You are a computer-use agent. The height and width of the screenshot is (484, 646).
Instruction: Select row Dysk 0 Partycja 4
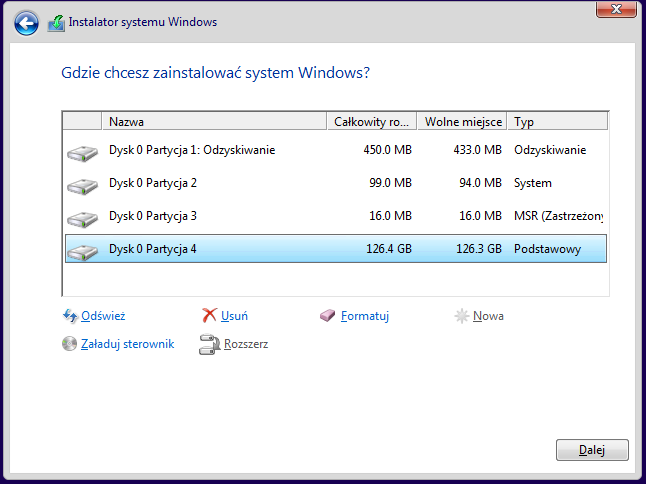click(x=336, y=249)
